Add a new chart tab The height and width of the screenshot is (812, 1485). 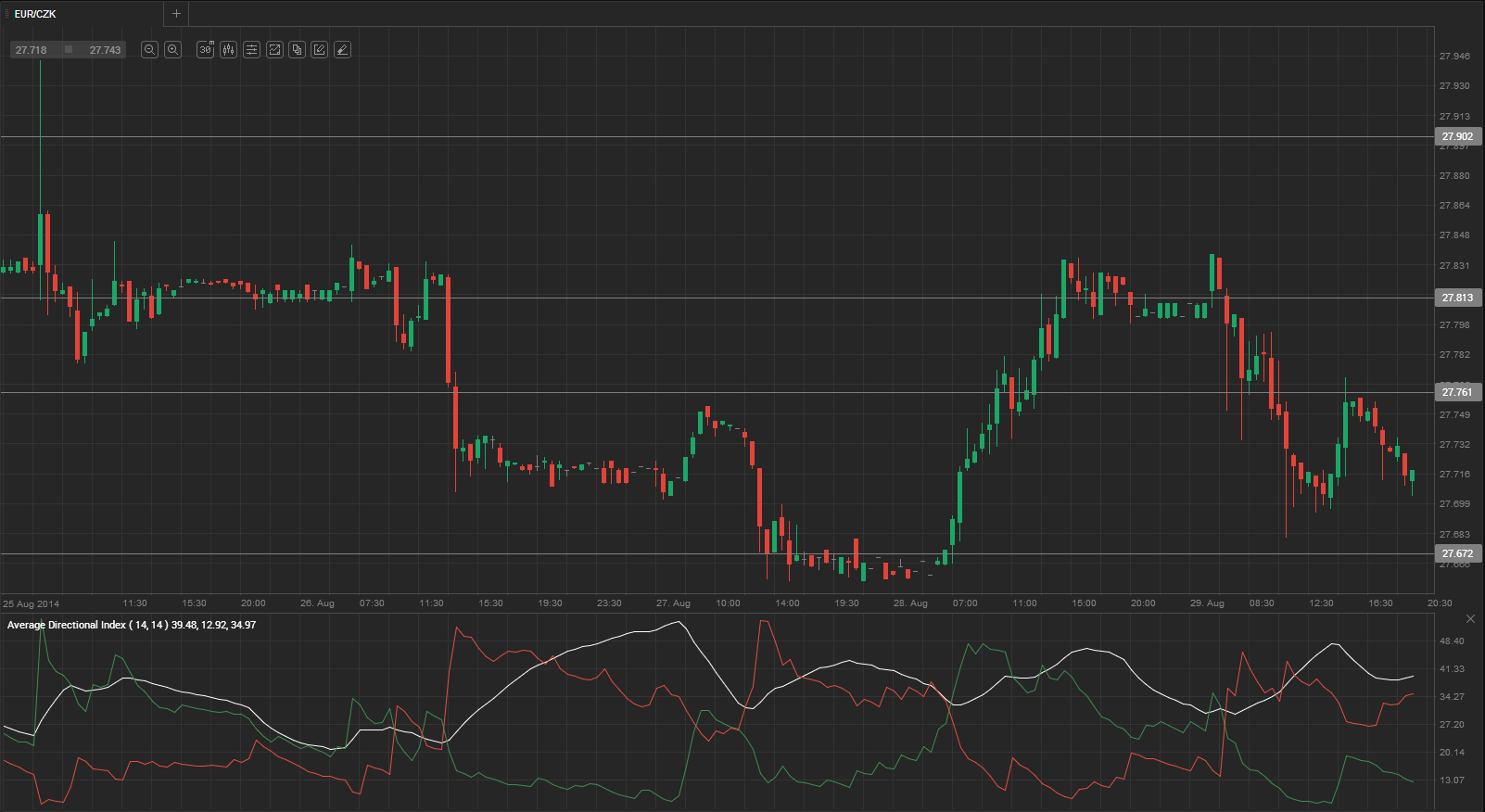176,14
